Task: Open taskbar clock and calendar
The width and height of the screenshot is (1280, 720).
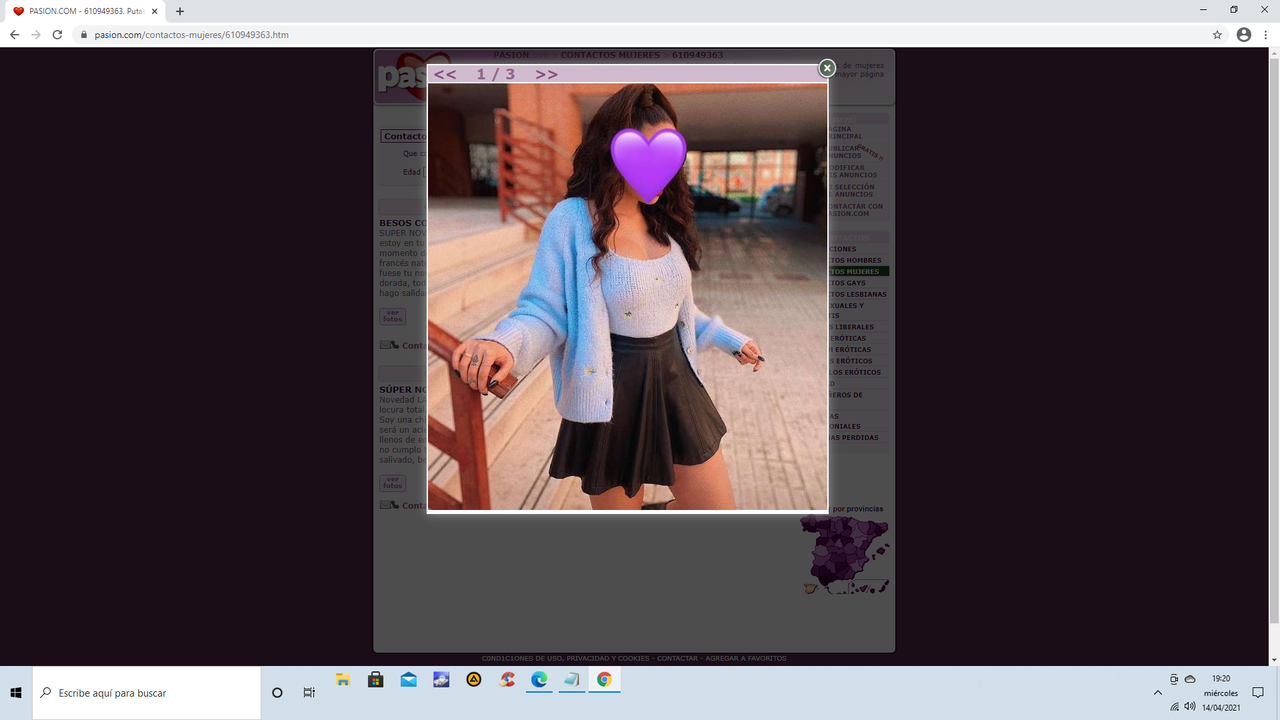Action: click(x=1221, y=693)
